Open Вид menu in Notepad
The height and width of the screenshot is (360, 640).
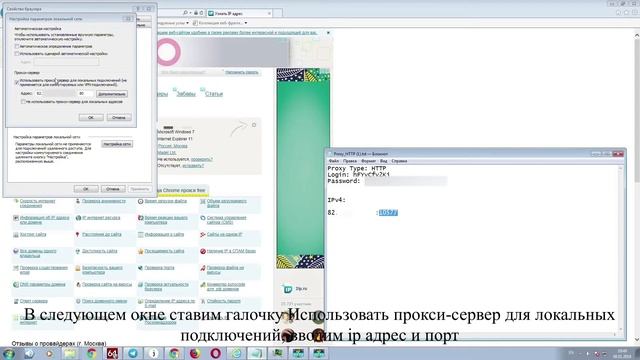click(384, 161)
